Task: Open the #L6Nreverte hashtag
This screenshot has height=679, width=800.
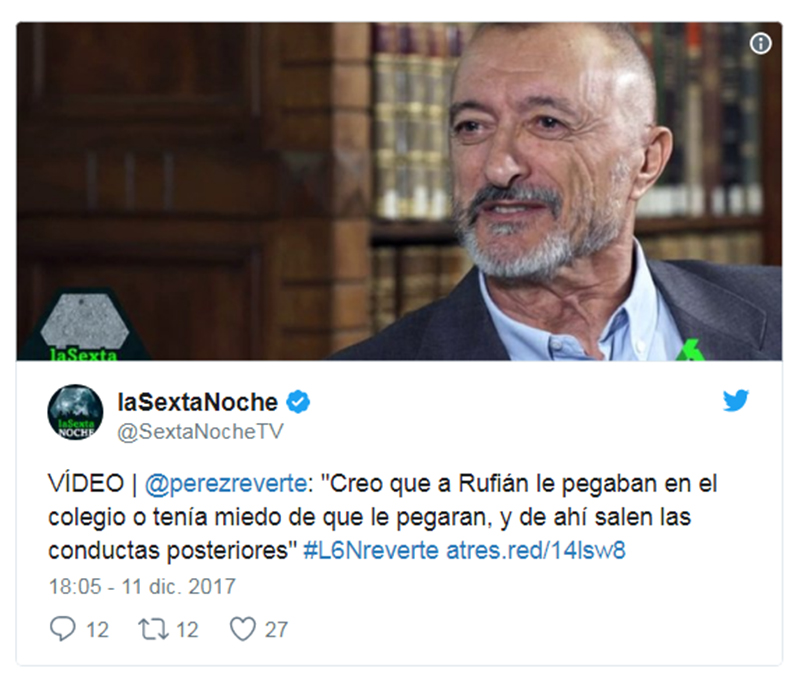Action: pyautogui.click(x=371, y=551)
